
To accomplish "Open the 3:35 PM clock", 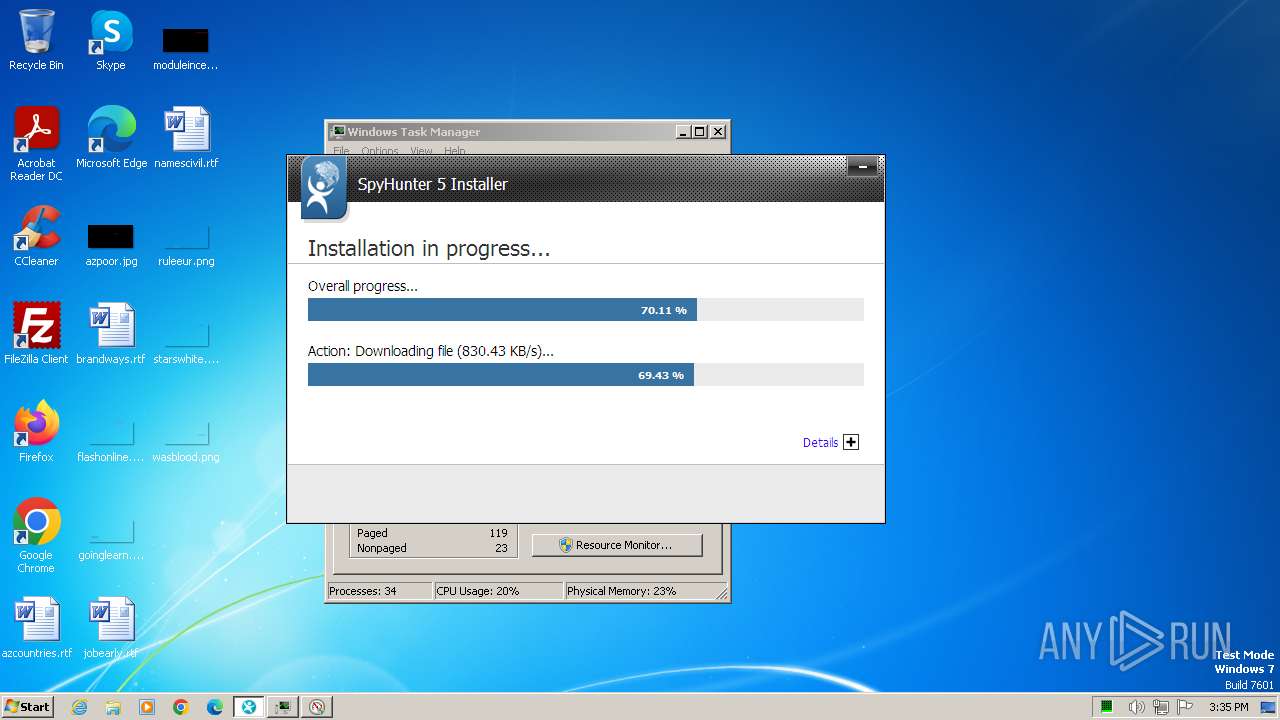I will 1228,707.
